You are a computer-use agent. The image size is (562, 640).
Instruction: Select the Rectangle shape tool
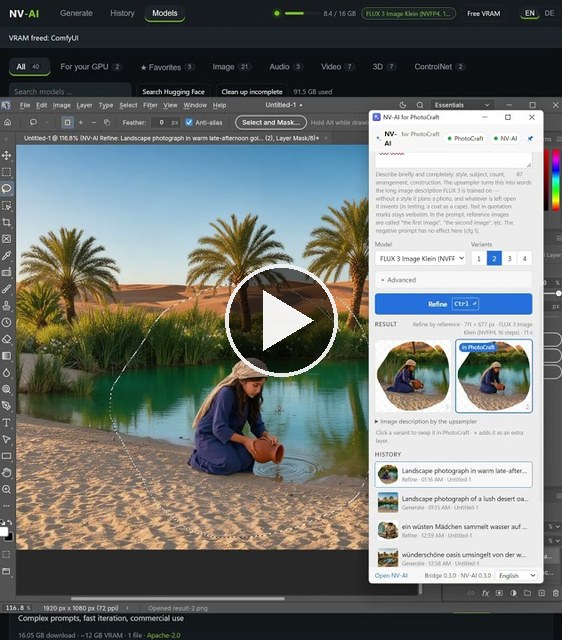(7, 456)
